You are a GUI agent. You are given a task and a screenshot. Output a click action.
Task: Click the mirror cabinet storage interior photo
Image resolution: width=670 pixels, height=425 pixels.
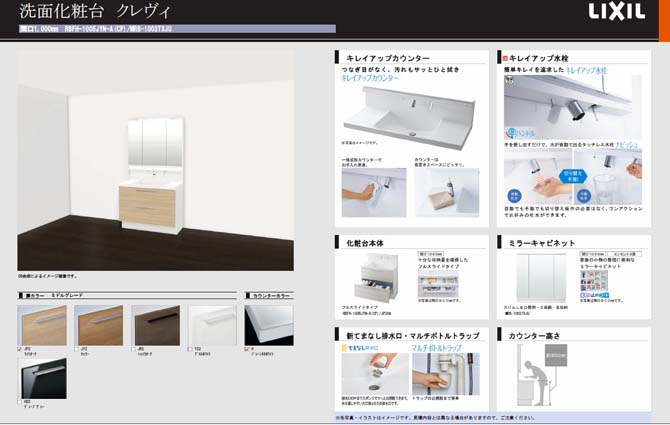594,281
